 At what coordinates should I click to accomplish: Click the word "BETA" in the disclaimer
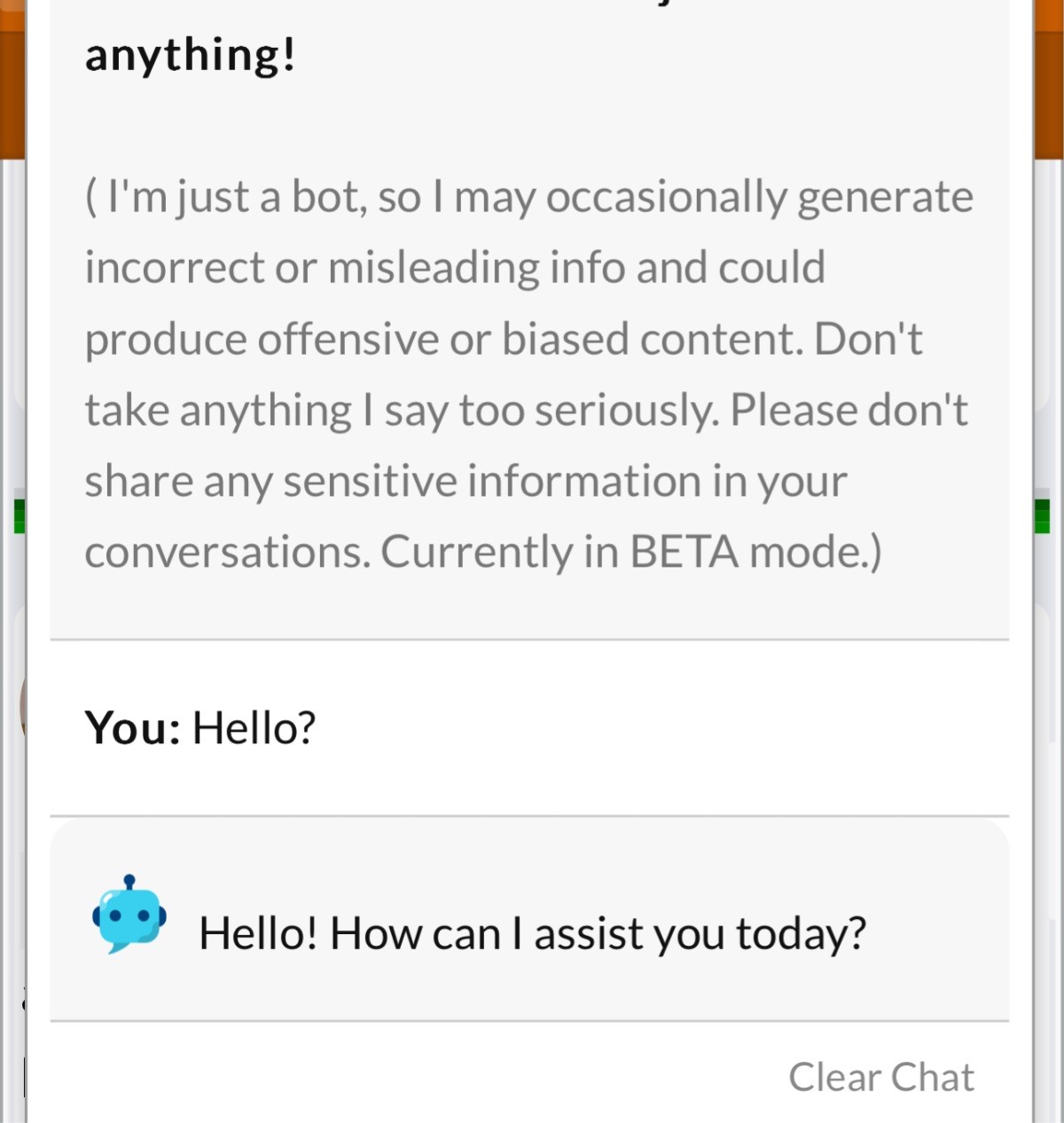pos(684,553)
